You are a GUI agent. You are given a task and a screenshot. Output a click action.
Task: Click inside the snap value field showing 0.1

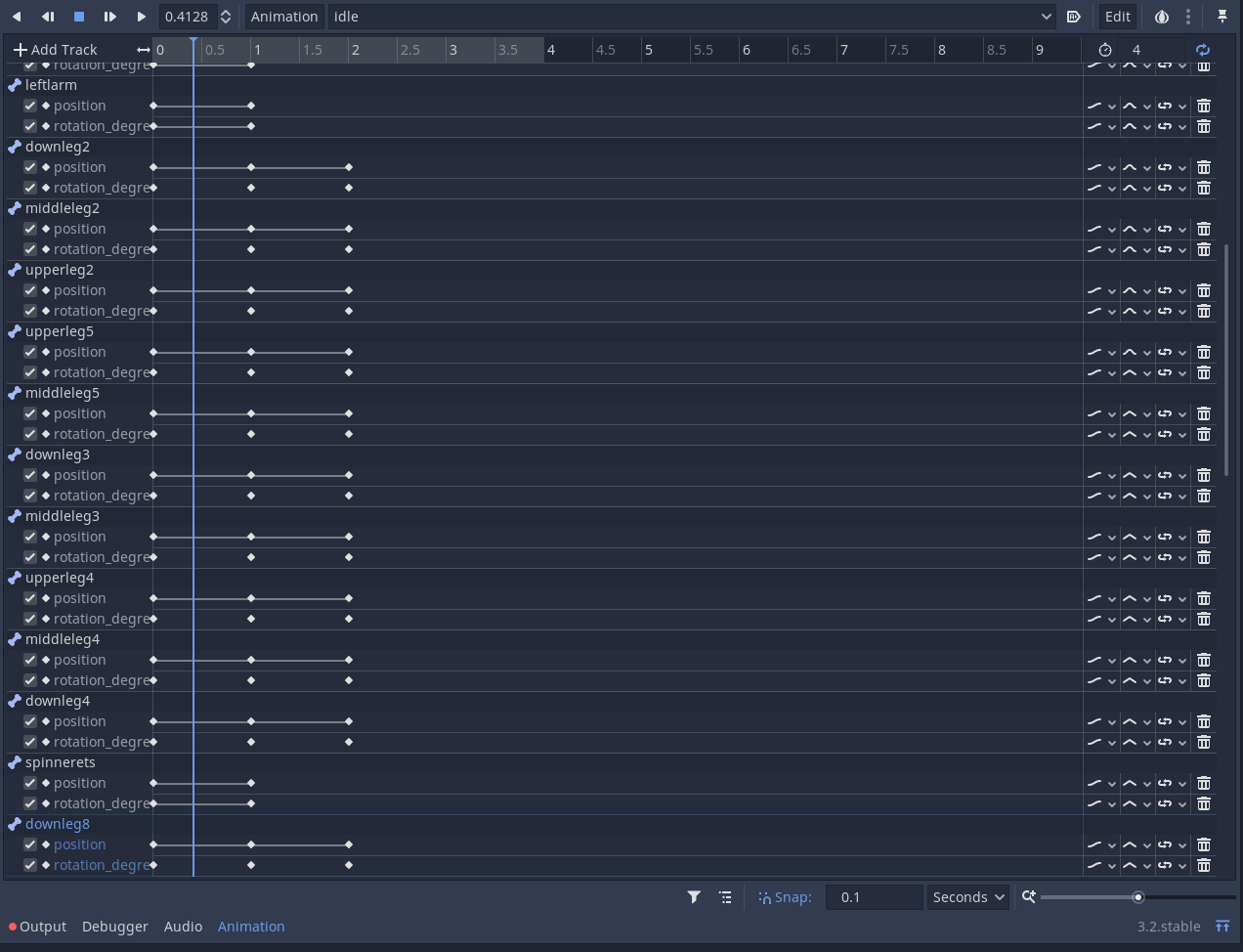click(x=874, y=896)
